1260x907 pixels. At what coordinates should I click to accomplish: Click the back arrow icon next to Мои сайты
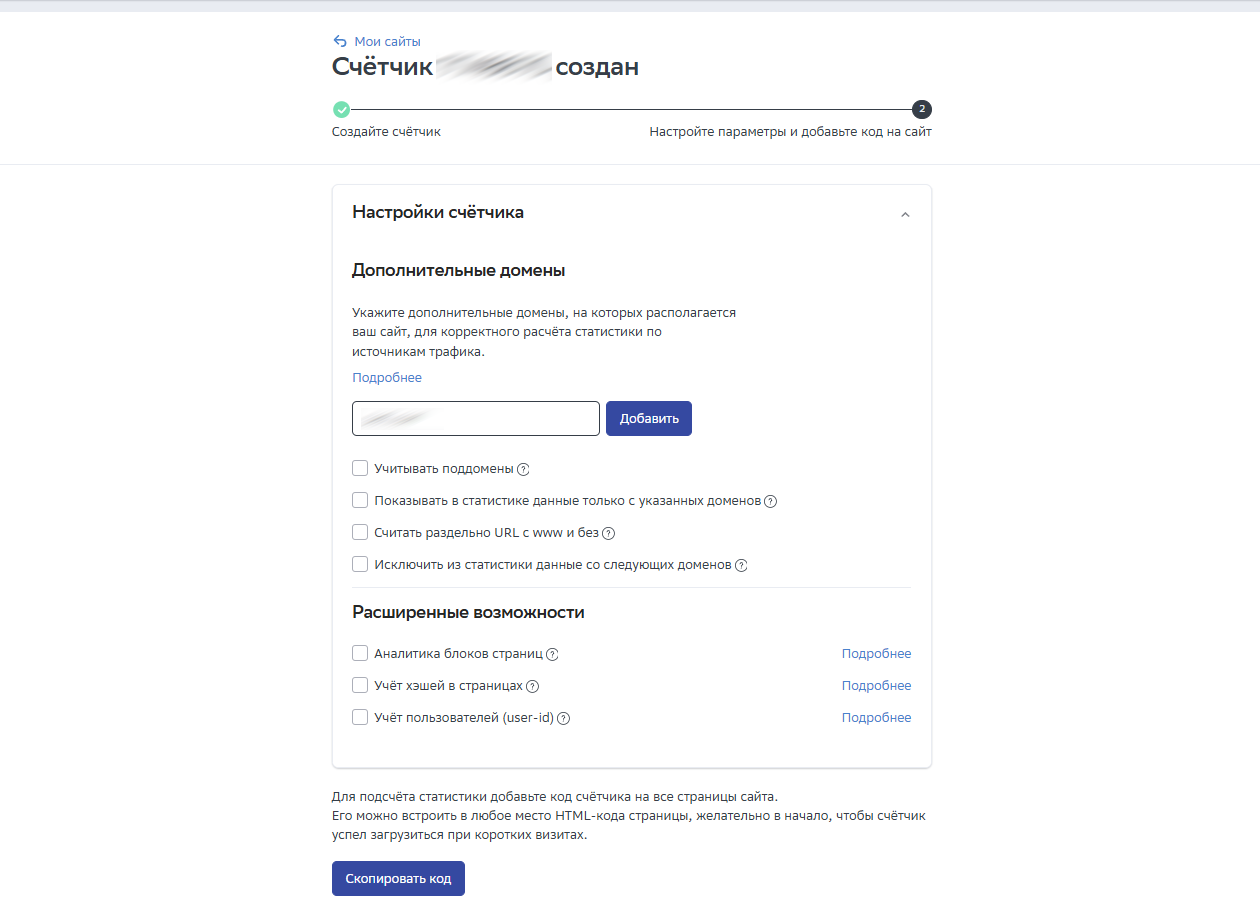click(x=339, y=40)
